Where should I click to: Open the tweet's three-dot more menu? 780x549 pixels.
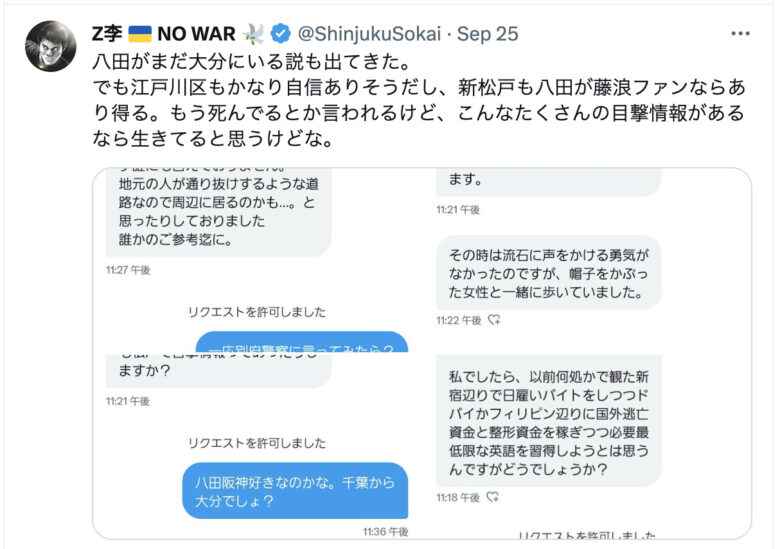pyautogui.click(x=740, y=34)
